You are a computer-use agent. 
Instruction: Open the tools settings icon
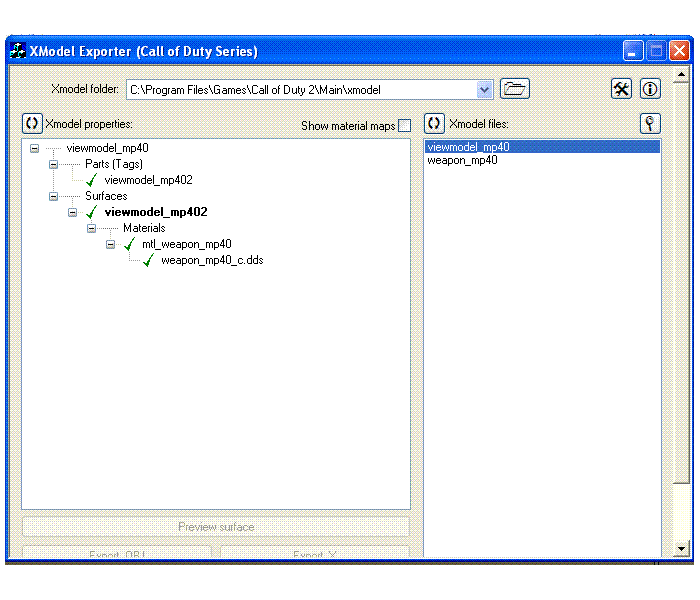coord(621,88)
